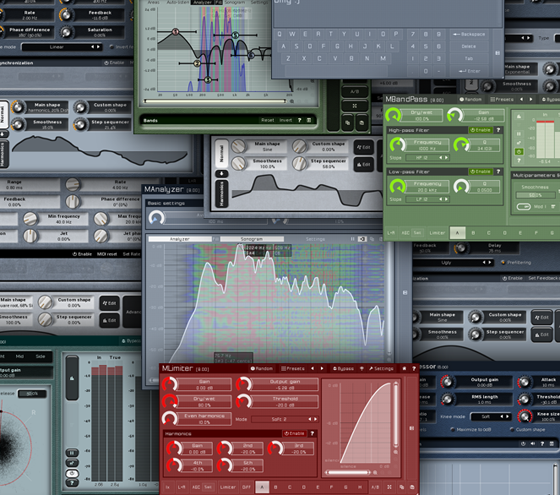This screenshot has height=495, width=560.
Task: Click the Settings tab in MAnalyzer
Action: 315,239
